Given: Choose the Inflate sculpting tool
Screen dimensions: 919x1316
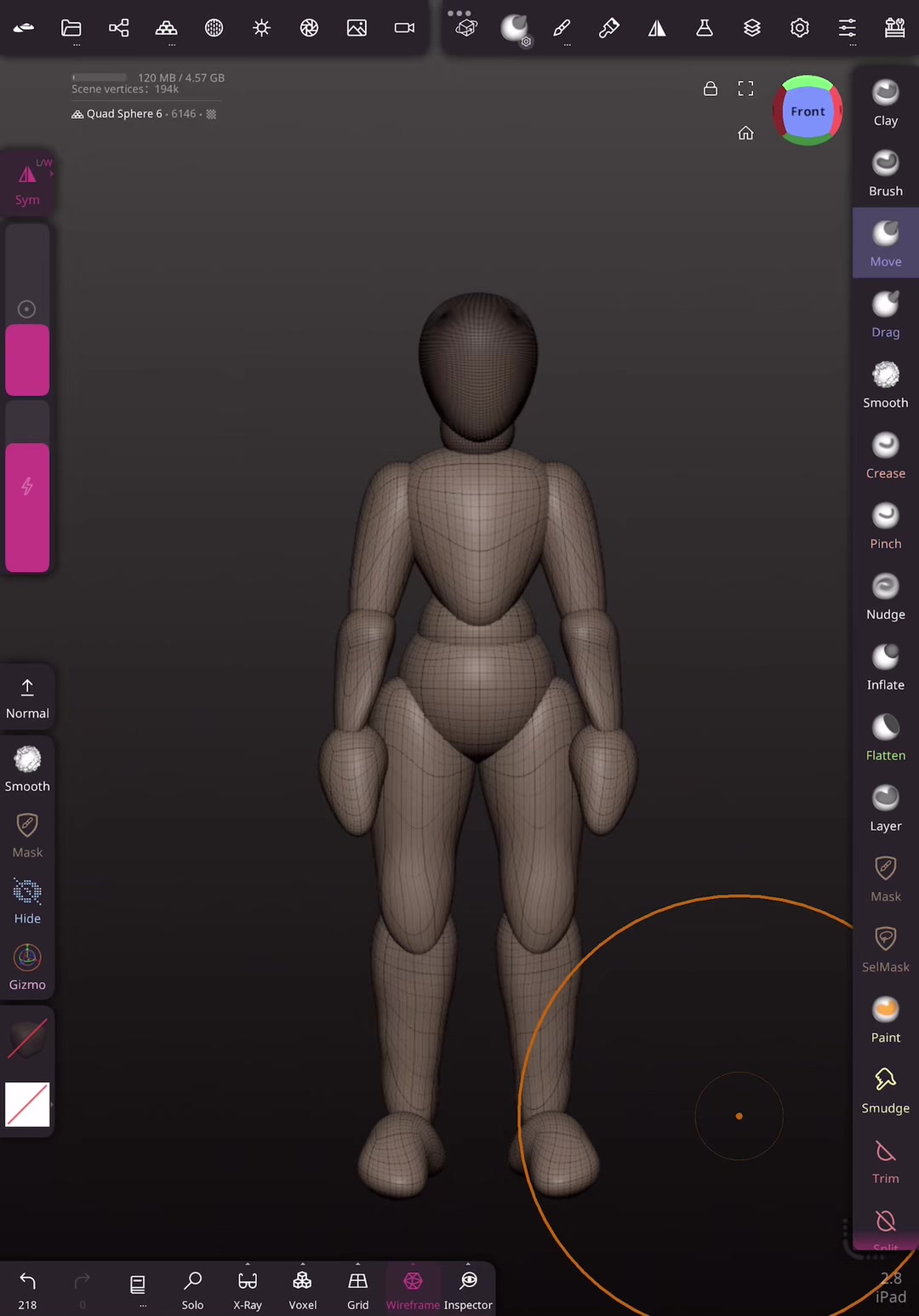Looking at the screenshot, I should pyautogui.click(x=886, y=667).
